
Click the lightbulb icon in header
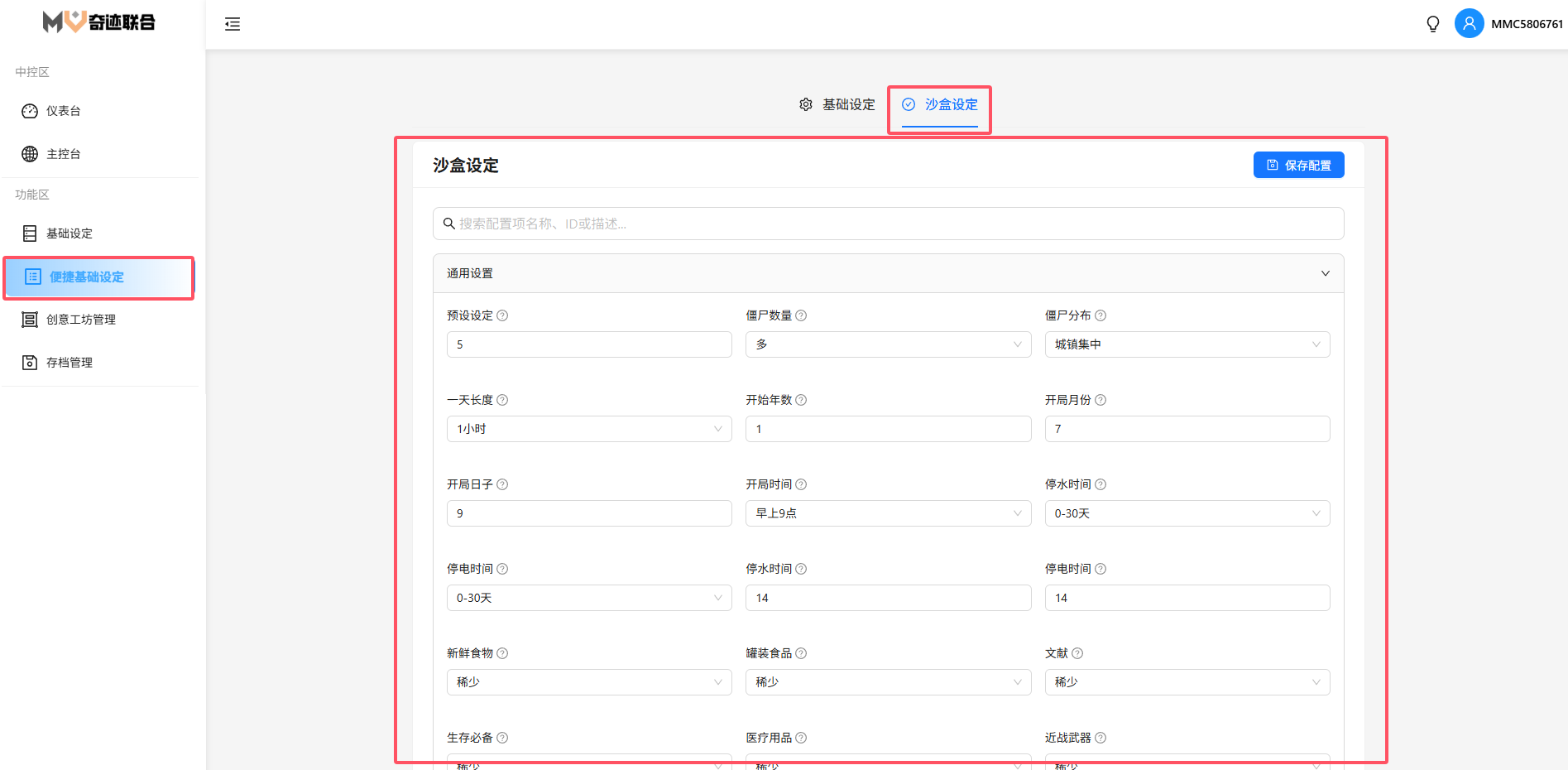pos(1432,24)
